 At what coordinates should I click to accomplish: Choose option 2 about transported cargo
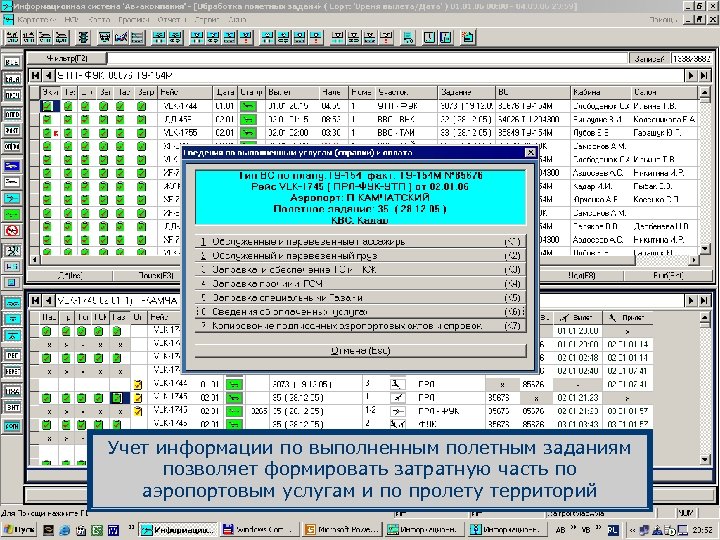tap(360, 256)
